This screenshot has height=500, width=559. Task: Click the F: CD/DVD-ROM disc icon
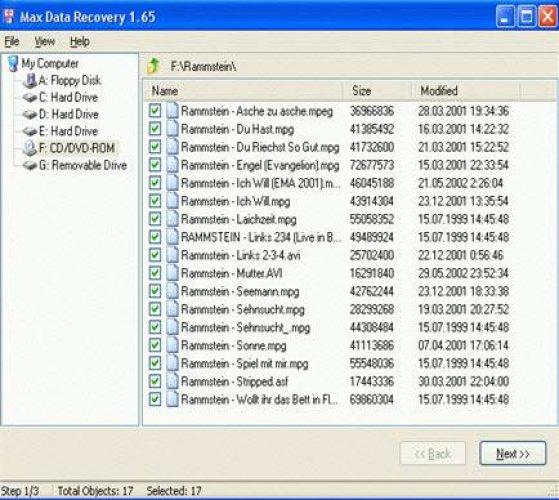coord(30,148)
